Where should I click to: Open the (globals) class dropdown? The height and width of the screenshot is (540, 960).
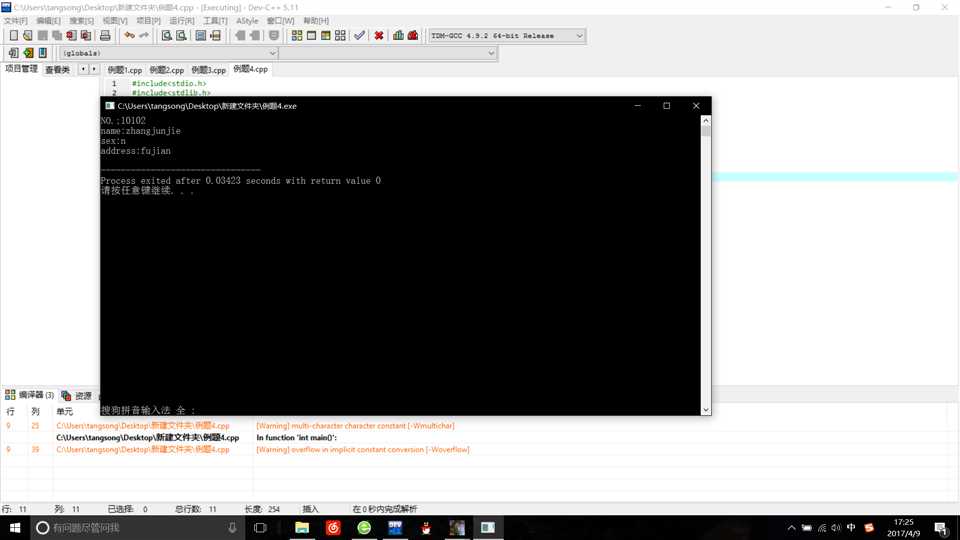point(168,53)
